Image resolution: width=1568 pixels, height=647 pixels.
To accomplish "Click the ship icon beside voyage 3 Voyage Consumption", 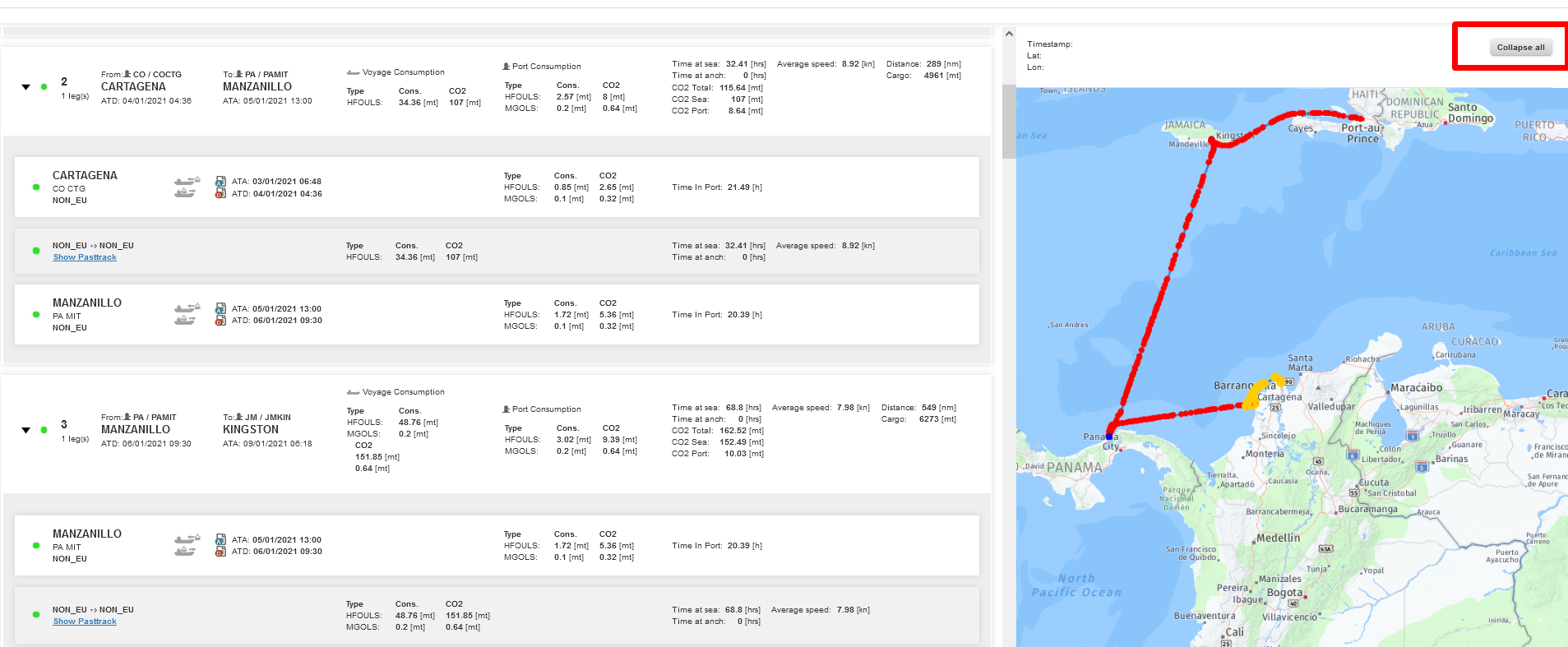I will pyautogui.click(x=353, y=392).
